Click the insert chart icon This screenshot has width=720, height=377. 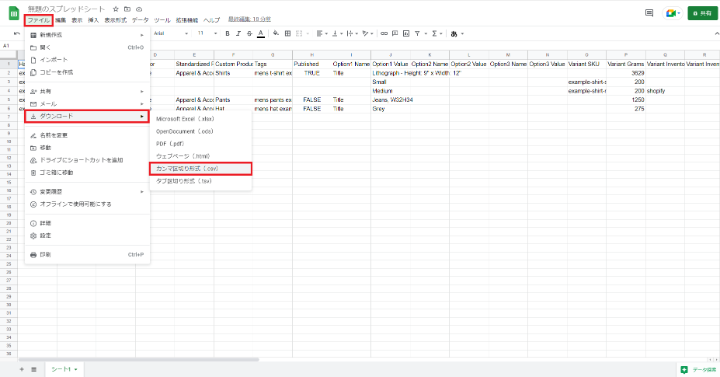[406, 34]
